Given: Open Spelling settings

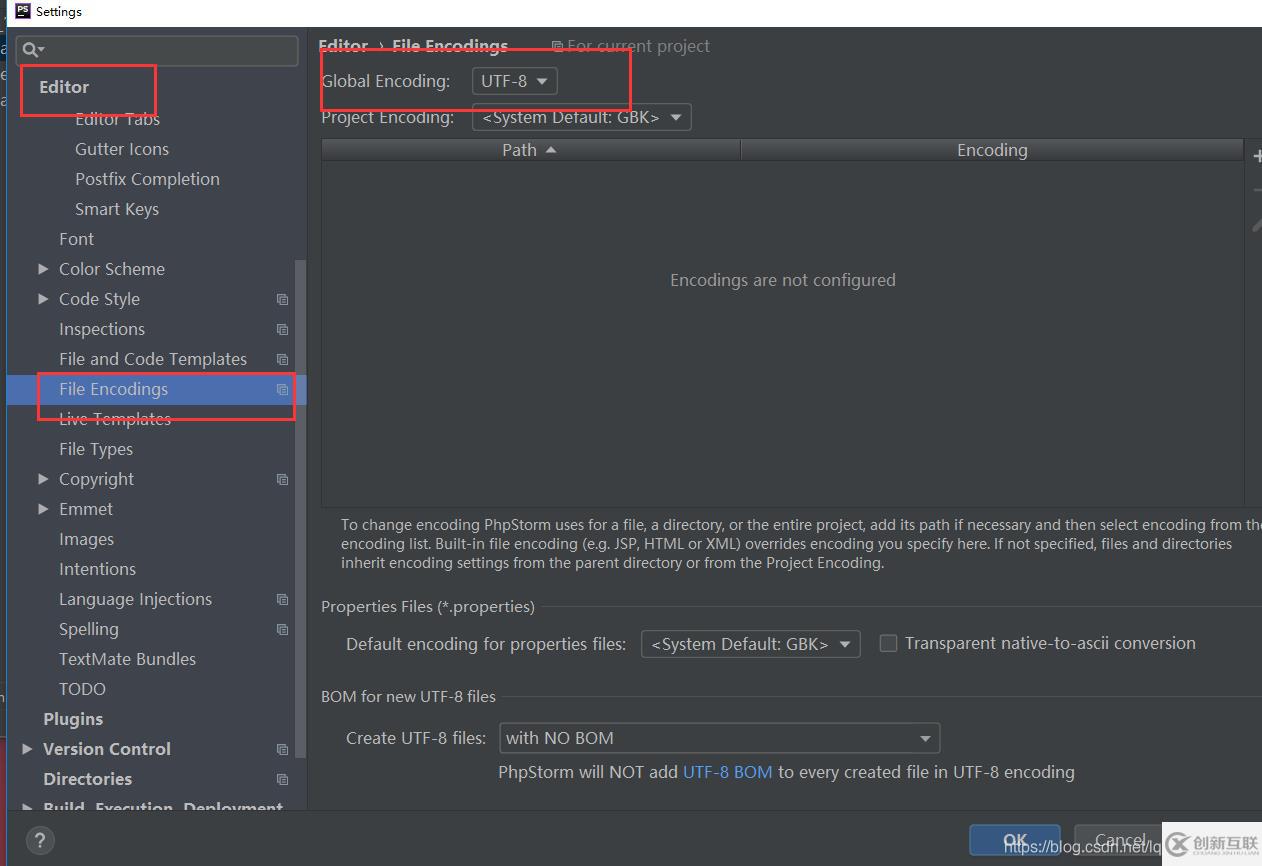Looking at the screenshot, I should [88, 629].
